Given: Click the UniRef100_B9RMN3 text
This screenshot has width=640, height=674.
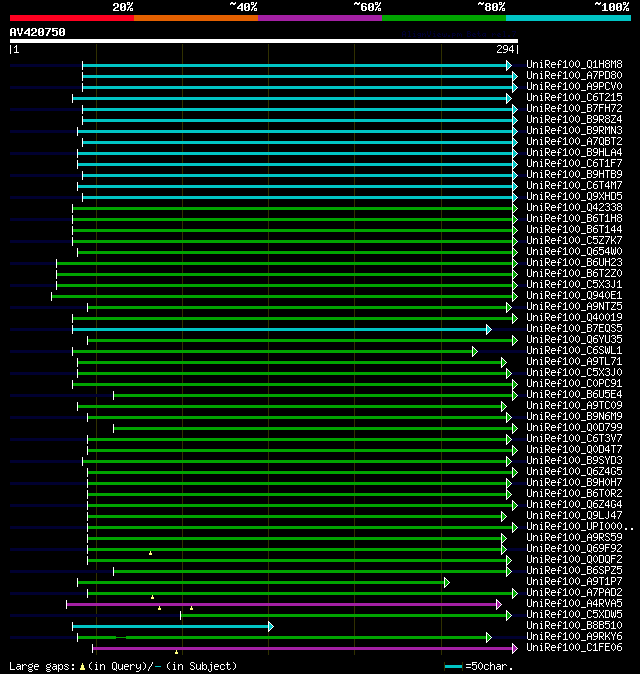Looking at the screenshot, I should click(x=574, y=131).
